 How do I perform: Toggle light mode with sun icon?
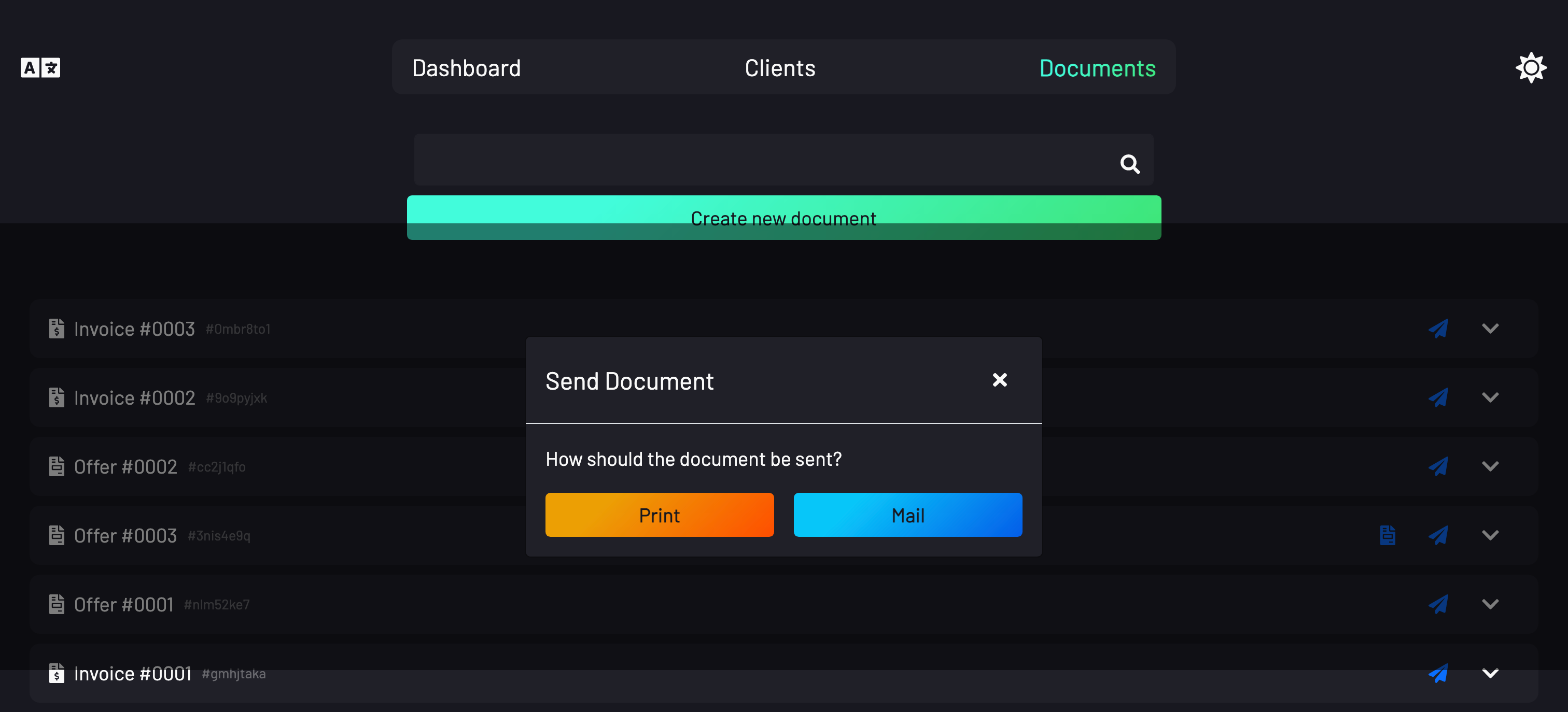pyautogui.click(x=1530, y=67)
